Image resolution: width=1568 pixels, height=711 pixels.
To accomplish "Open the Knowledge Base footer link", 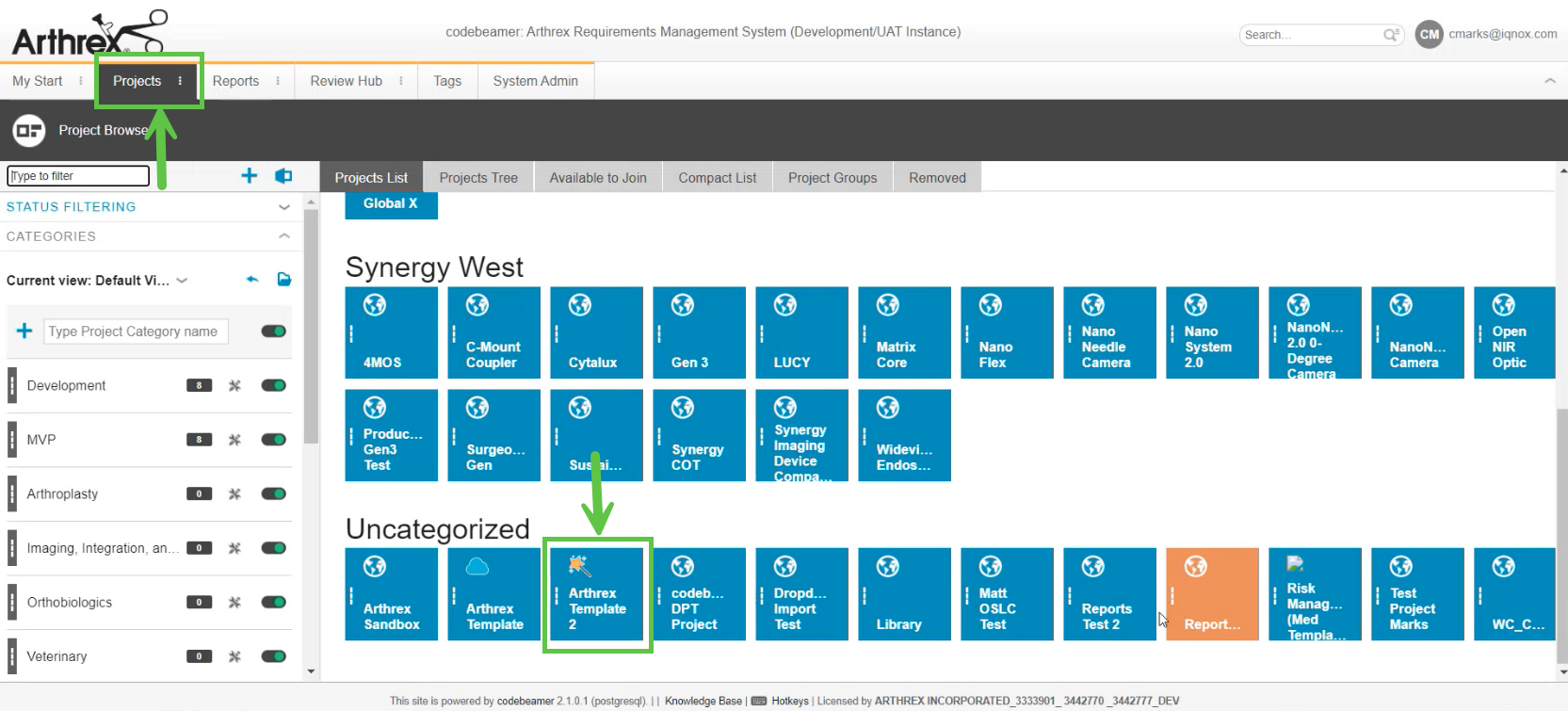I will point(703,701).
